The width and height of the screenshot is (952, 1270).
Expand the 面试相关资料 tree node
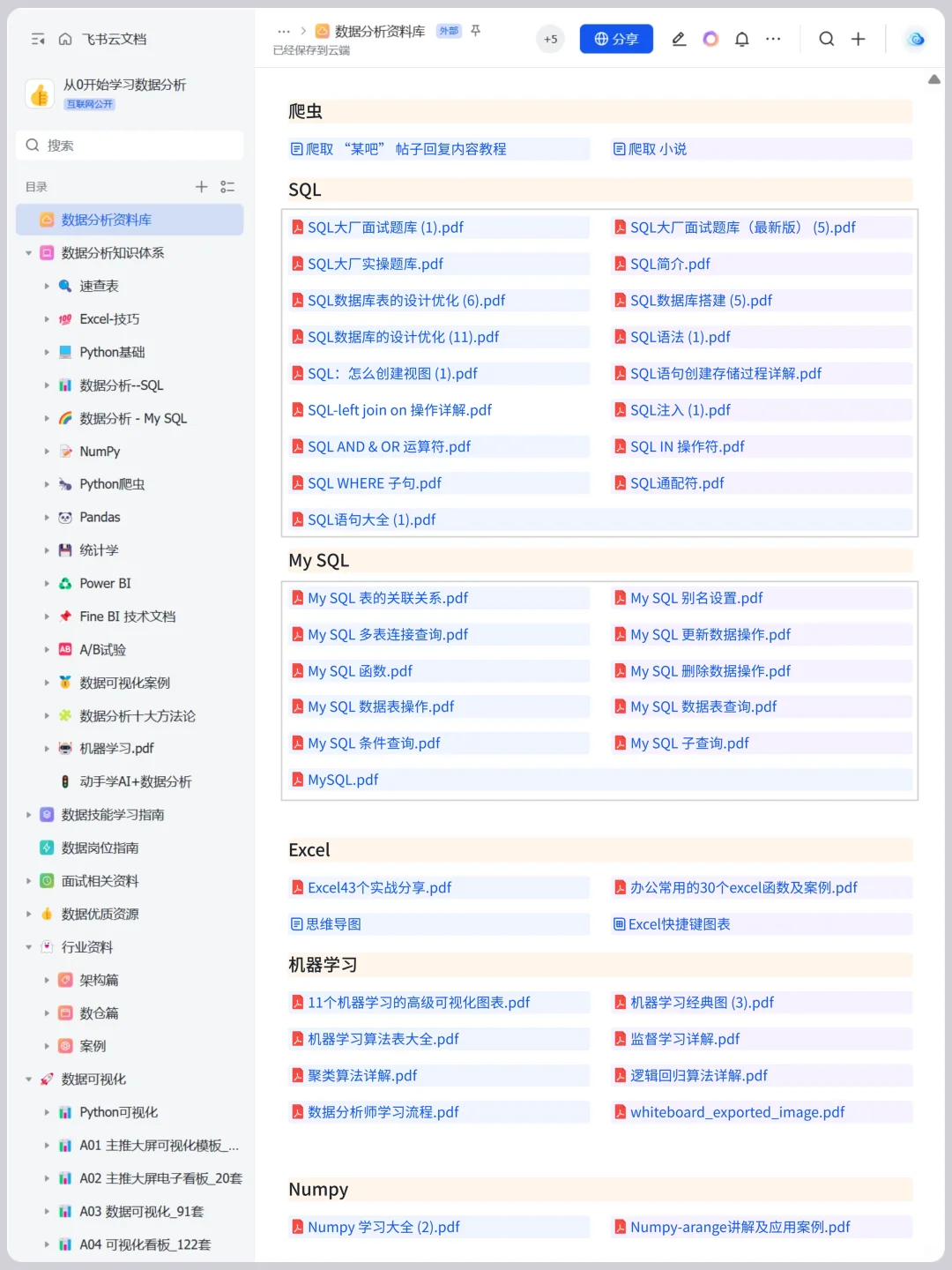click(28, 881)
